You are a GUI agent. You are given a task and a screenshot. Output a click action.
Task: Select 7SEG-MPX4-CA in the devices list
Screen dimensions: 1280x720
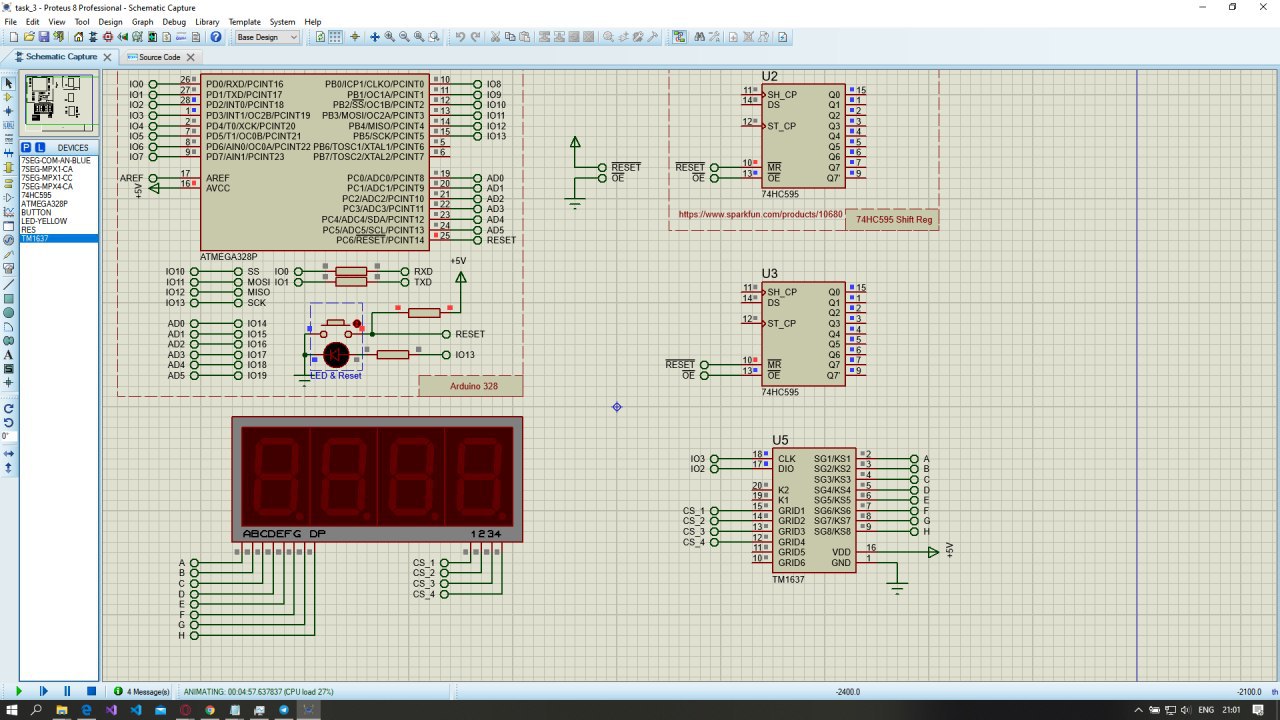[59, 186]
